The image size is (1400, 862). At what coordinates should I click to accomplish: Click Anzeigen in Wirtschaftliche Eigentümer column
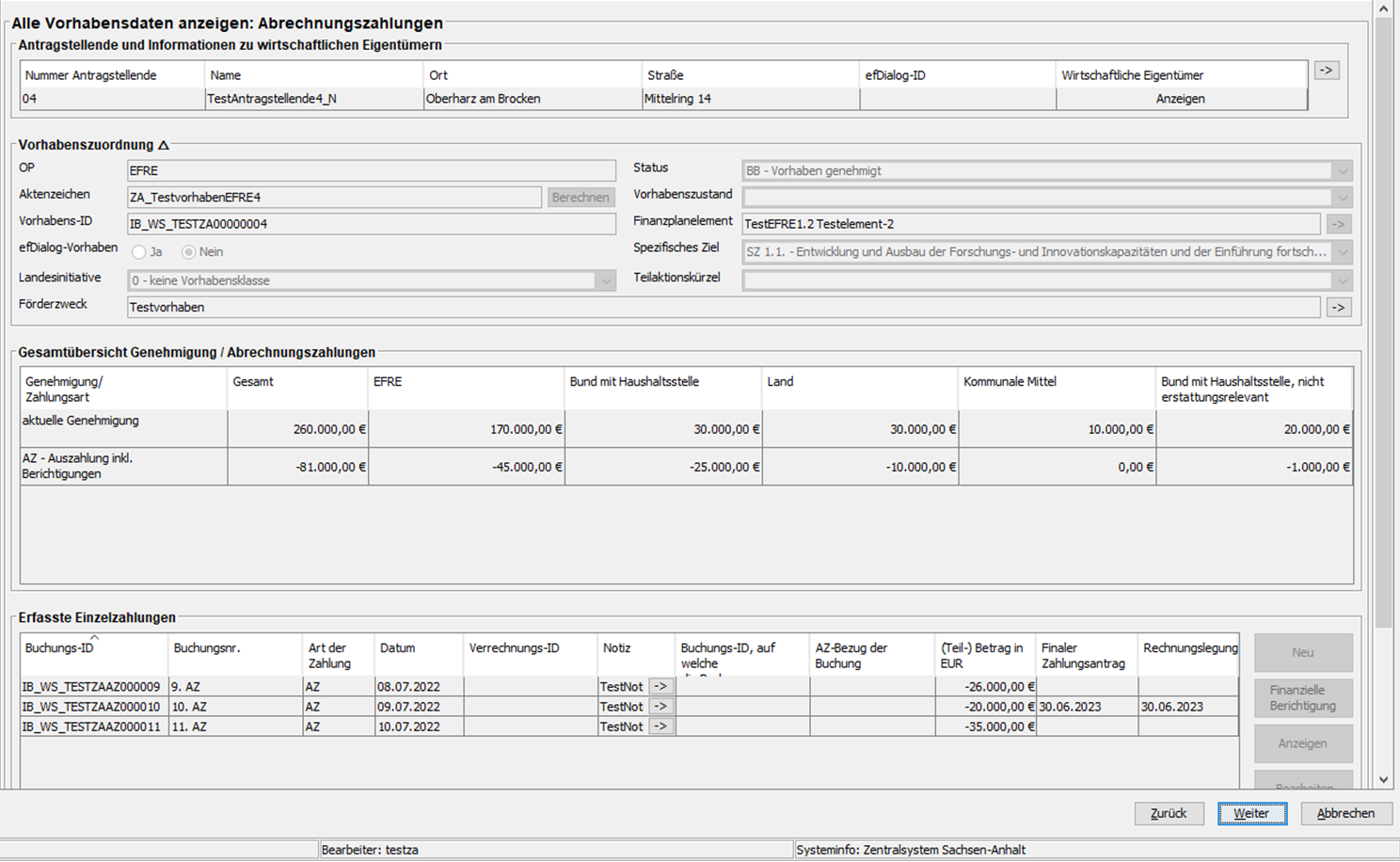[1181, 99]
